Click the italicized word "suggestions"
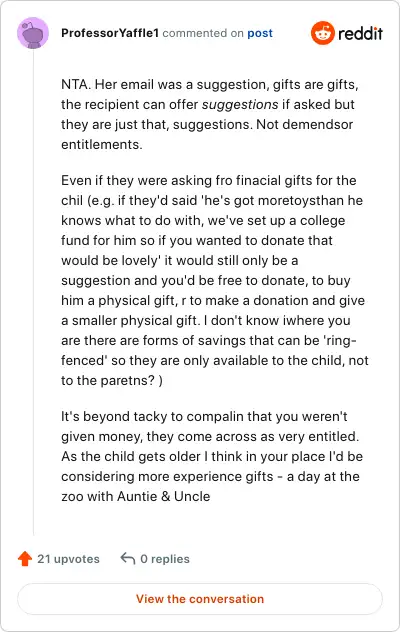This screenshot has height=632, width=400. (240, 104)
